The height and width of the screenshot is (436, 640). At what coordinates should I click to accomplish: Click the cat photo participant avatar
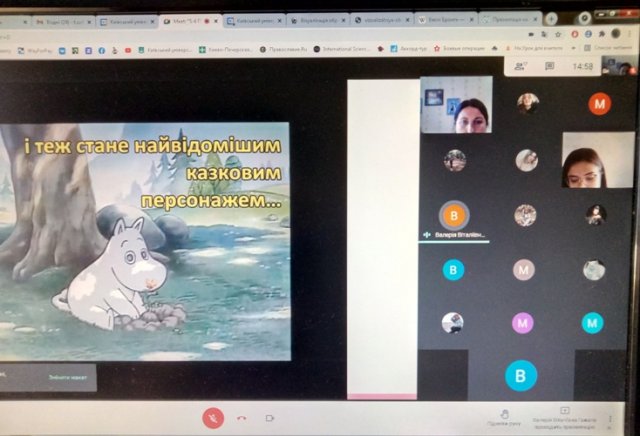click(594, 270)
